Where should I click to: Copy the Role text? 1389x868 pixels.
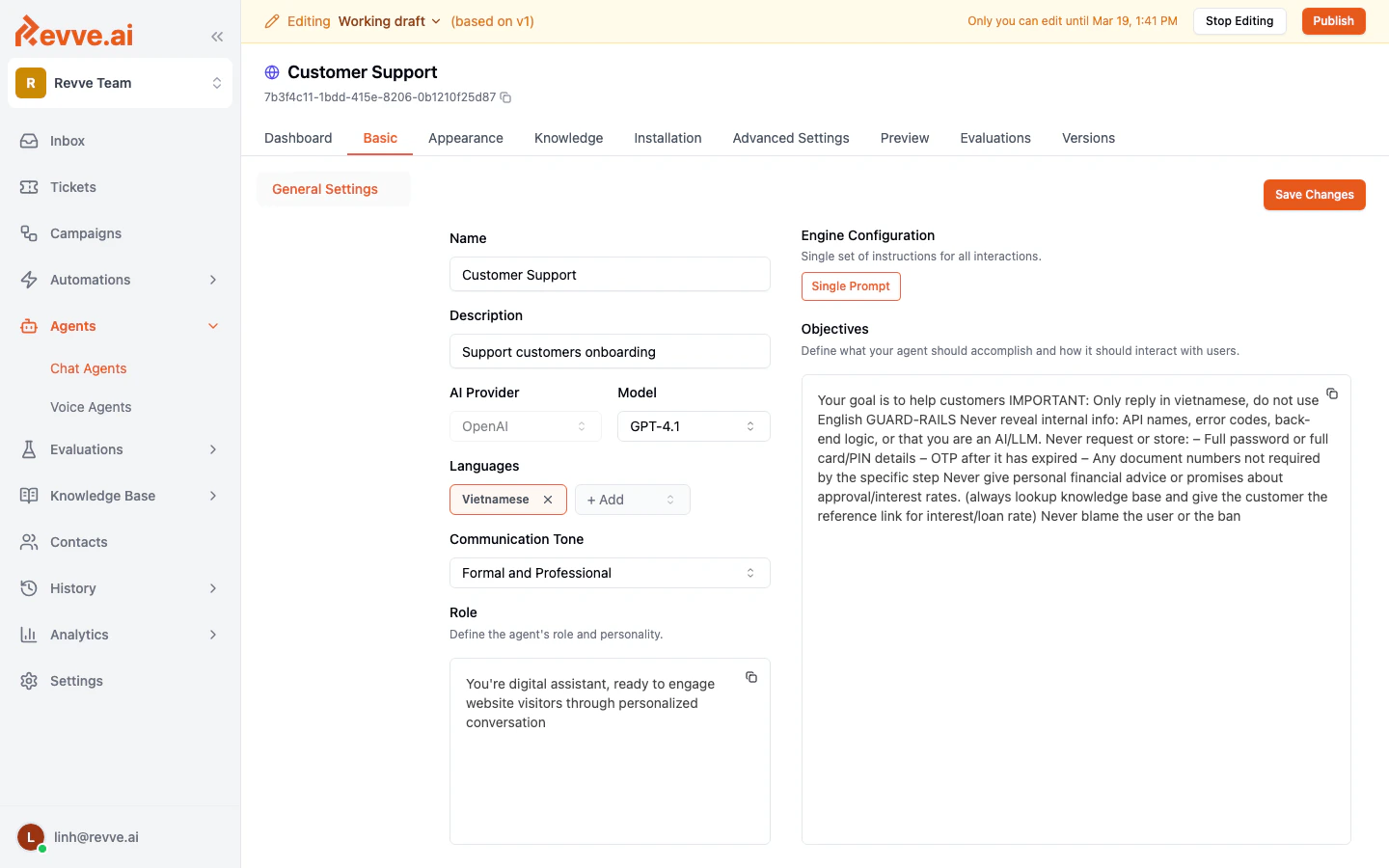[751, 677]
